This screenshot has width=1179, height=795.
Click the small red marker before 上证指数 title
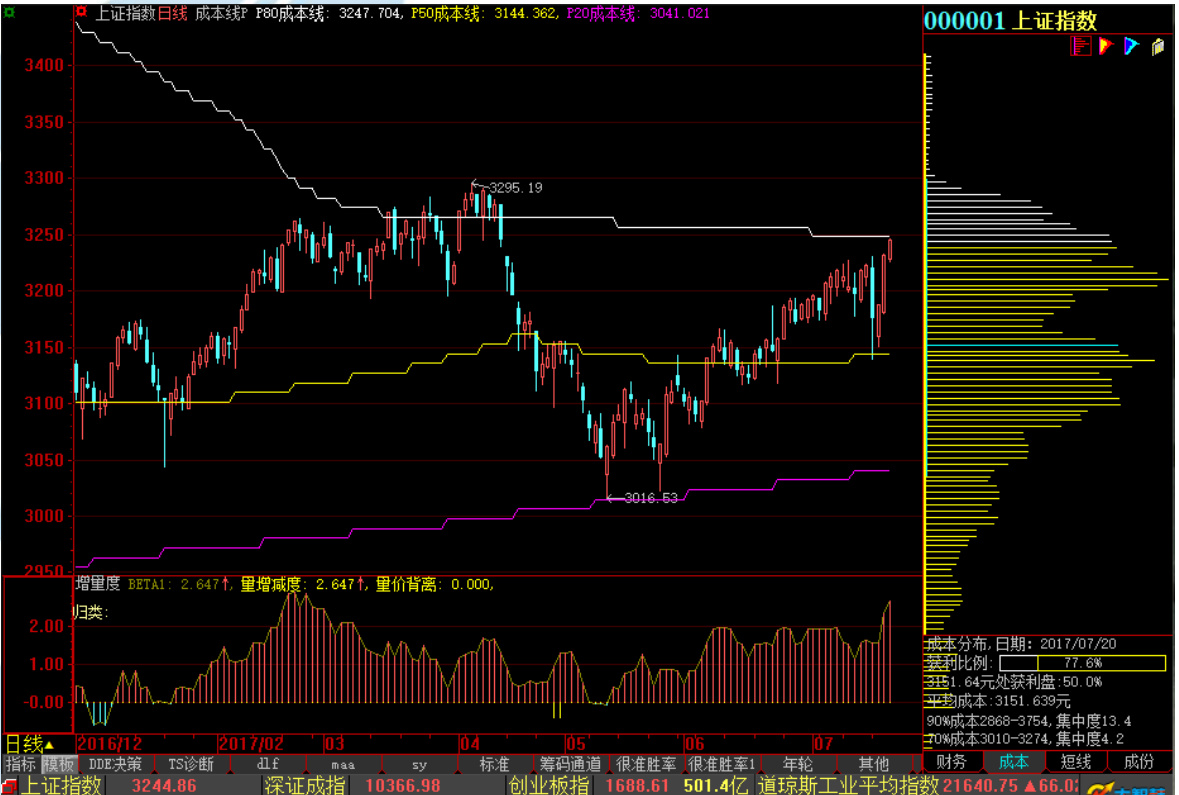tap(81, 13)
